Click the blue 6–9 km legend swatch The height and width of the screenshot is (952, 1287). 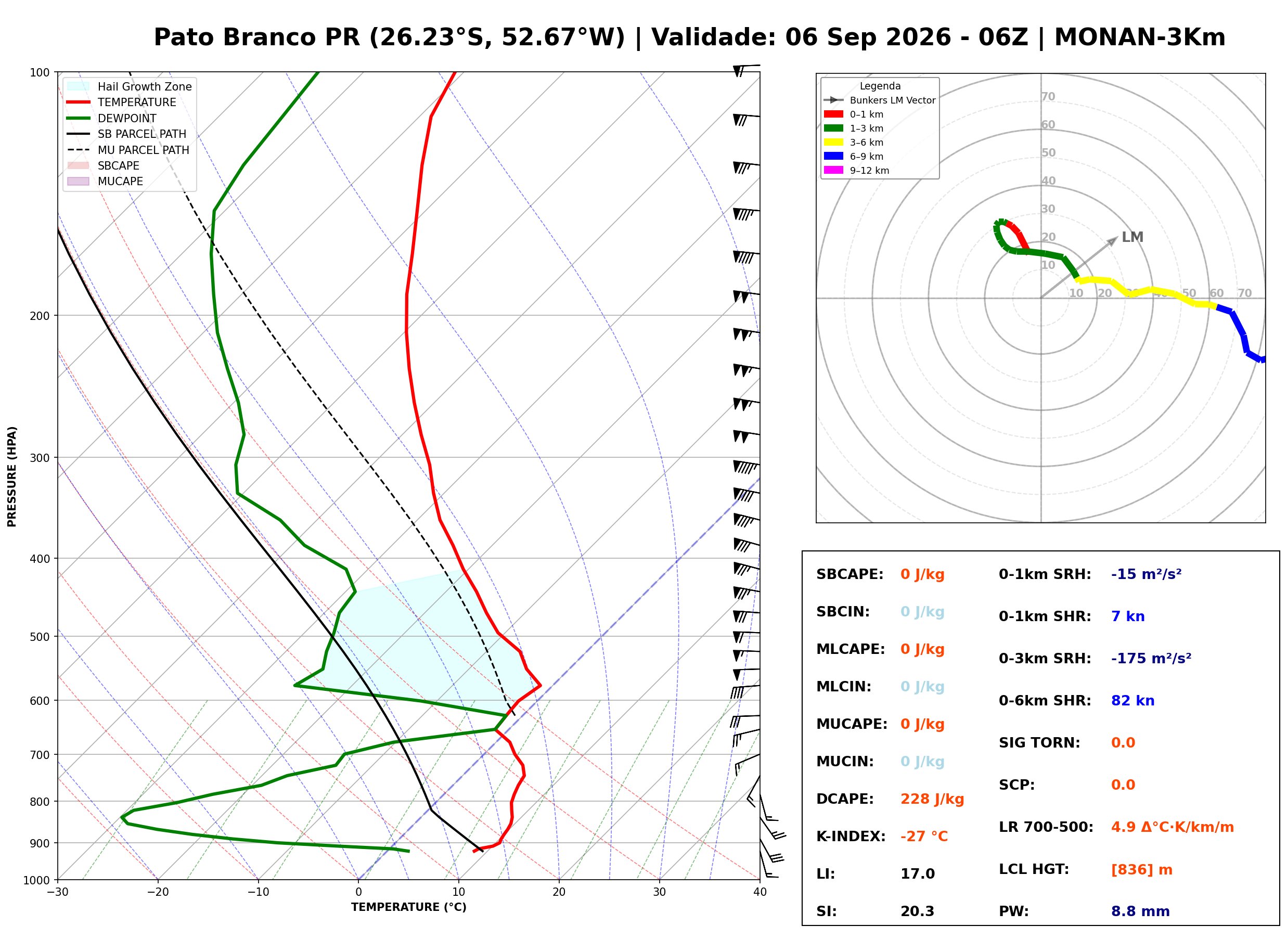coord(833,156)
